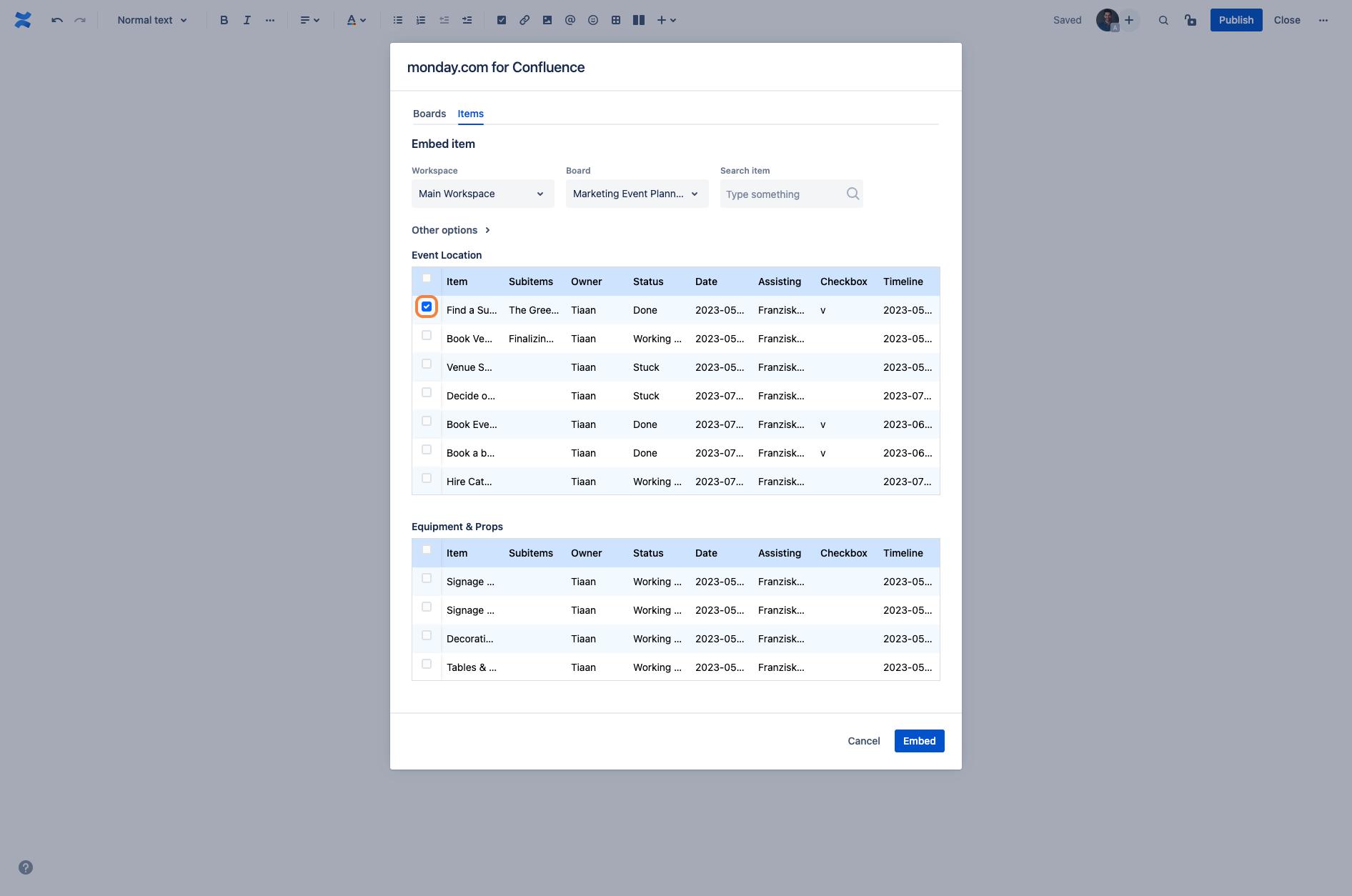The width and height of the screenshot is (1352, 896).
Task: Click the search magnifier in Search item
Action: point(853,194)
